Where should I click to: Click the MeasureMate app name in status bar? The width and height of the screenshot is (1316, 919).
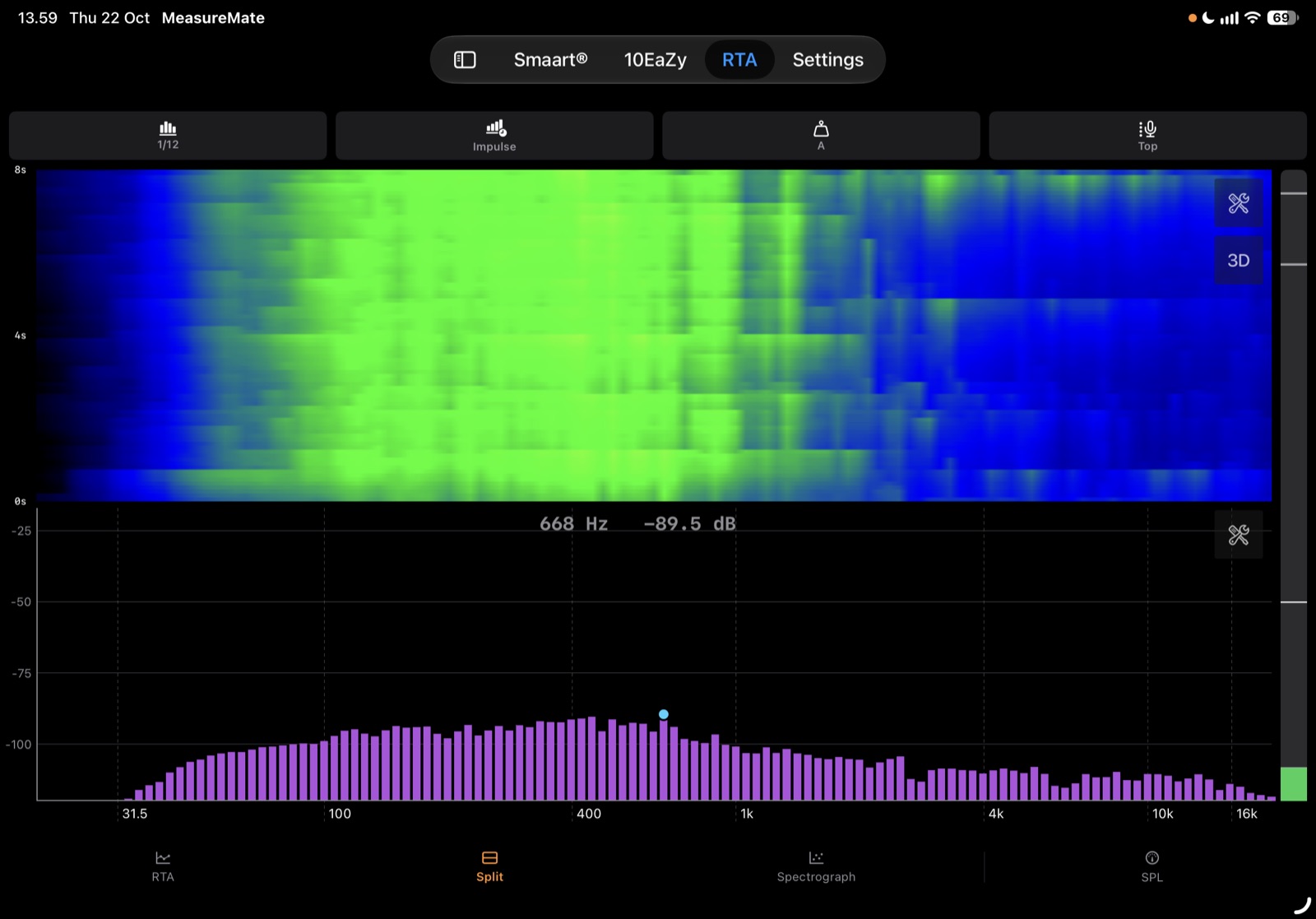tap(213, 18)
